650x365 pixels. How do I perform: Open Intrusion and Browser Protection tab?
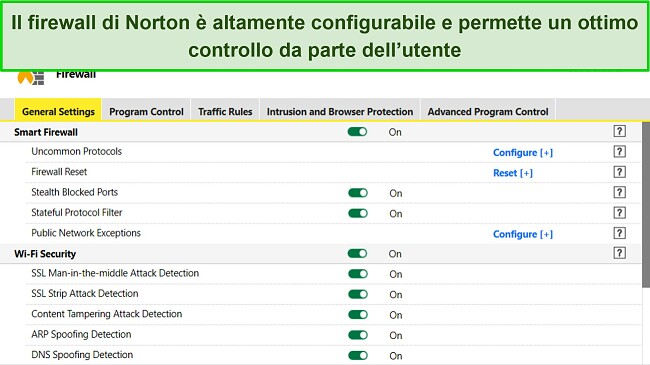[340, 111]
